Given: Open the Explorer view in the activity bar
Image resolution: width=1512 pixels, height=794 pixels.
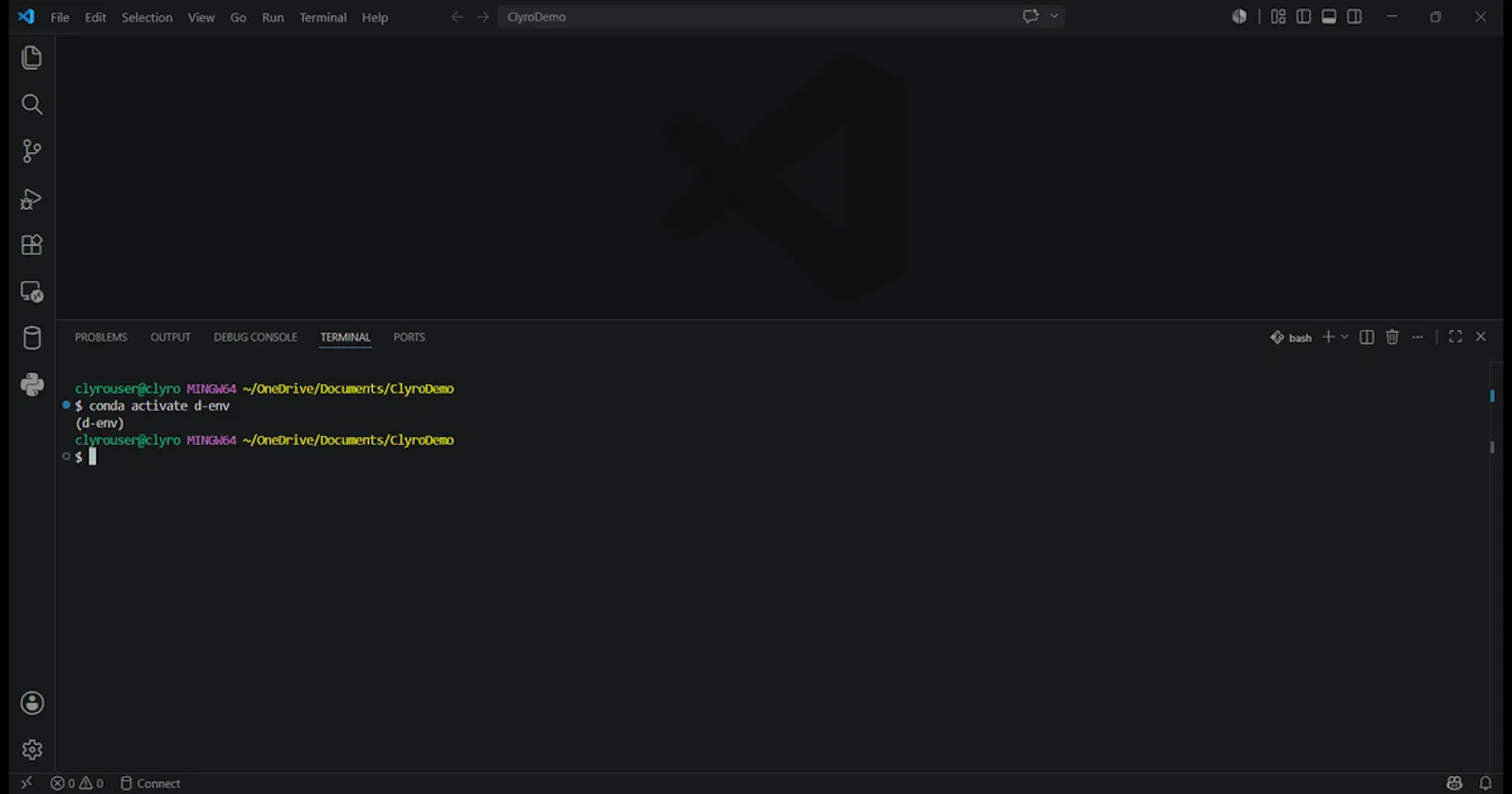Looking at the screenshot, I should 32,58.
